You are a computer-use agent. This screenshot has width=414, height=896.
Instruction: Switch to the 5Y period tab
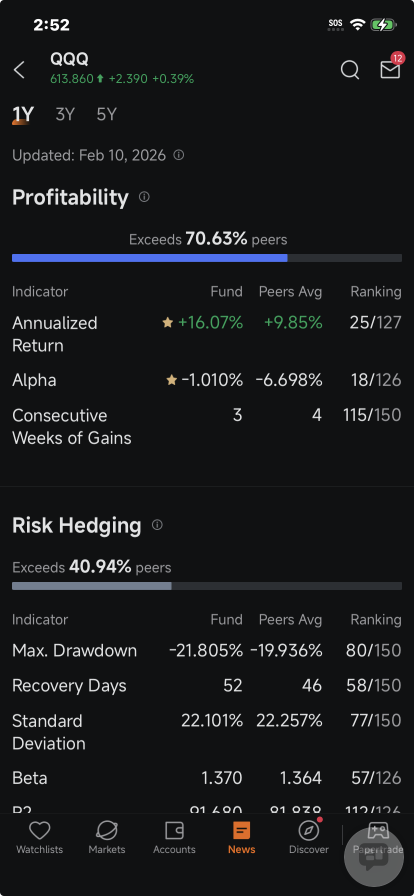(x=106, y=115)
